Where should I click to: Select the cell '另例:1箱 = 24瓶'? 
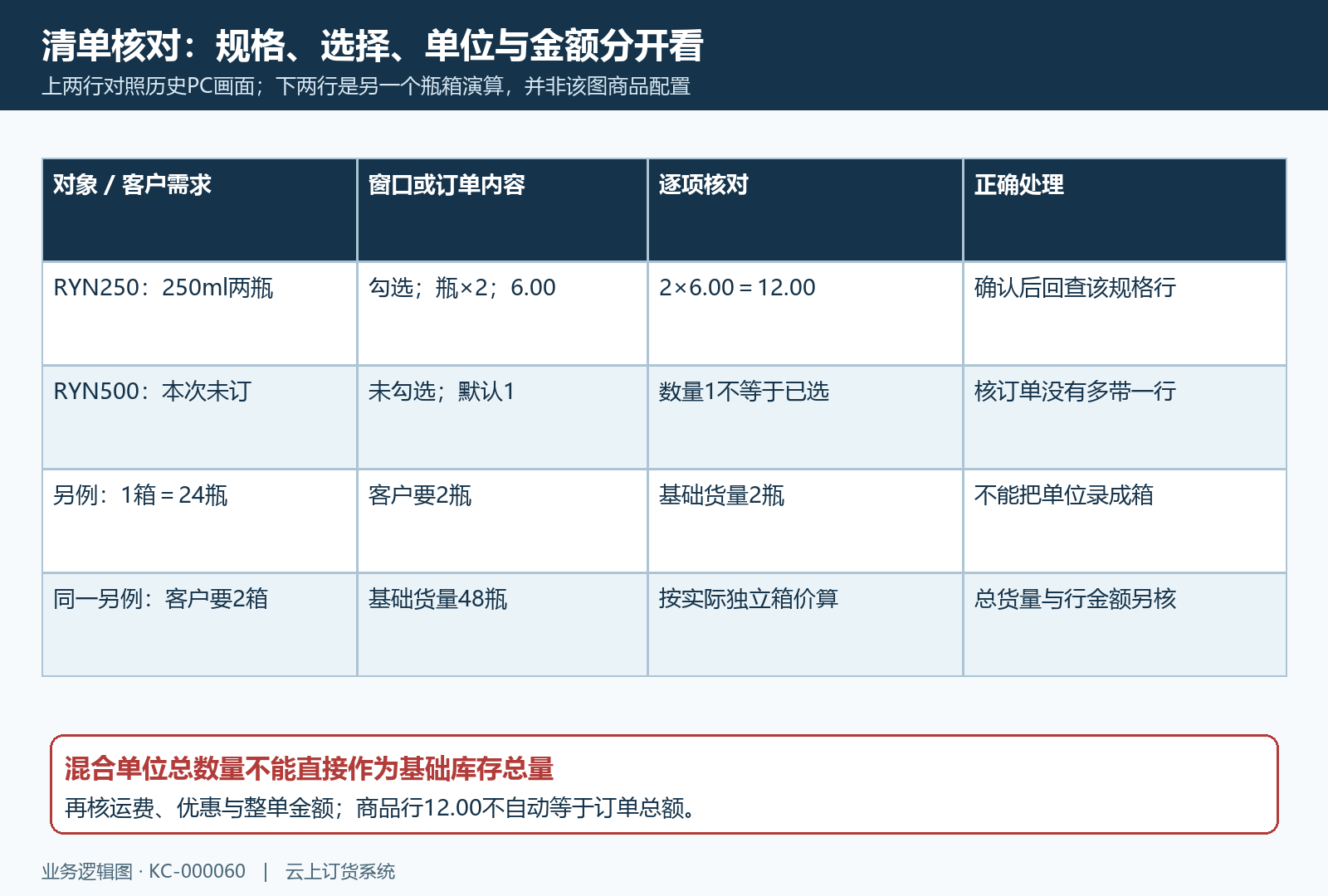(199, 521)
